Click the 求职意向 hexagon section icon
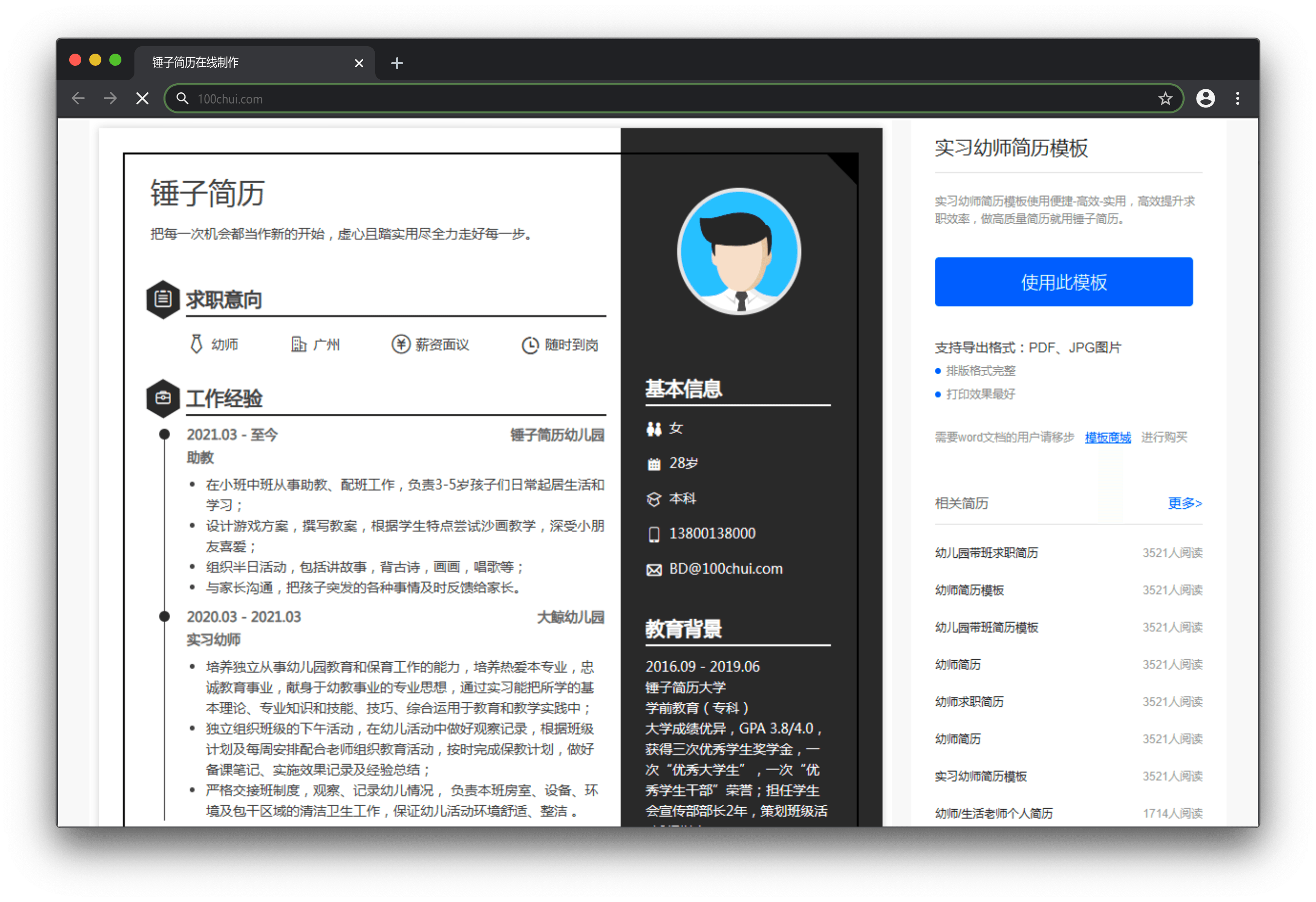Image resolution: width=1316 pixels, height=902 pixels. coord(163,298)
